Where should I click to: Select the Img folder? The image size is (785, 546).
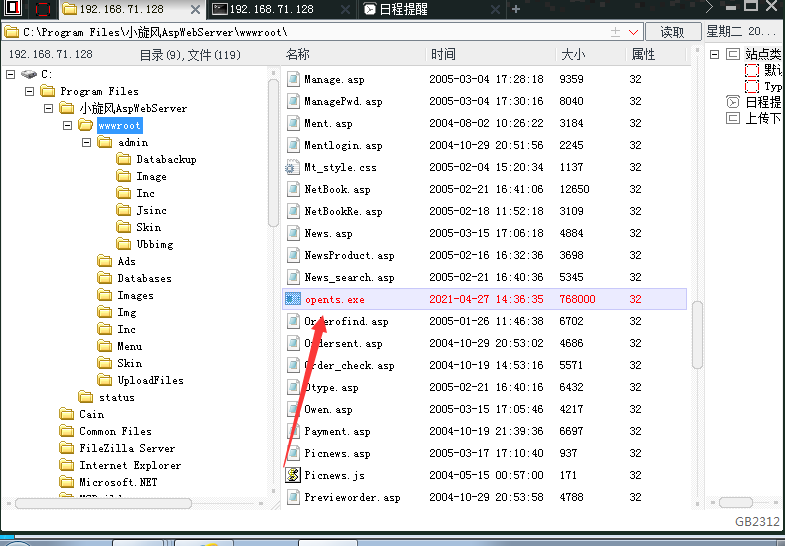tap(127, 312)
